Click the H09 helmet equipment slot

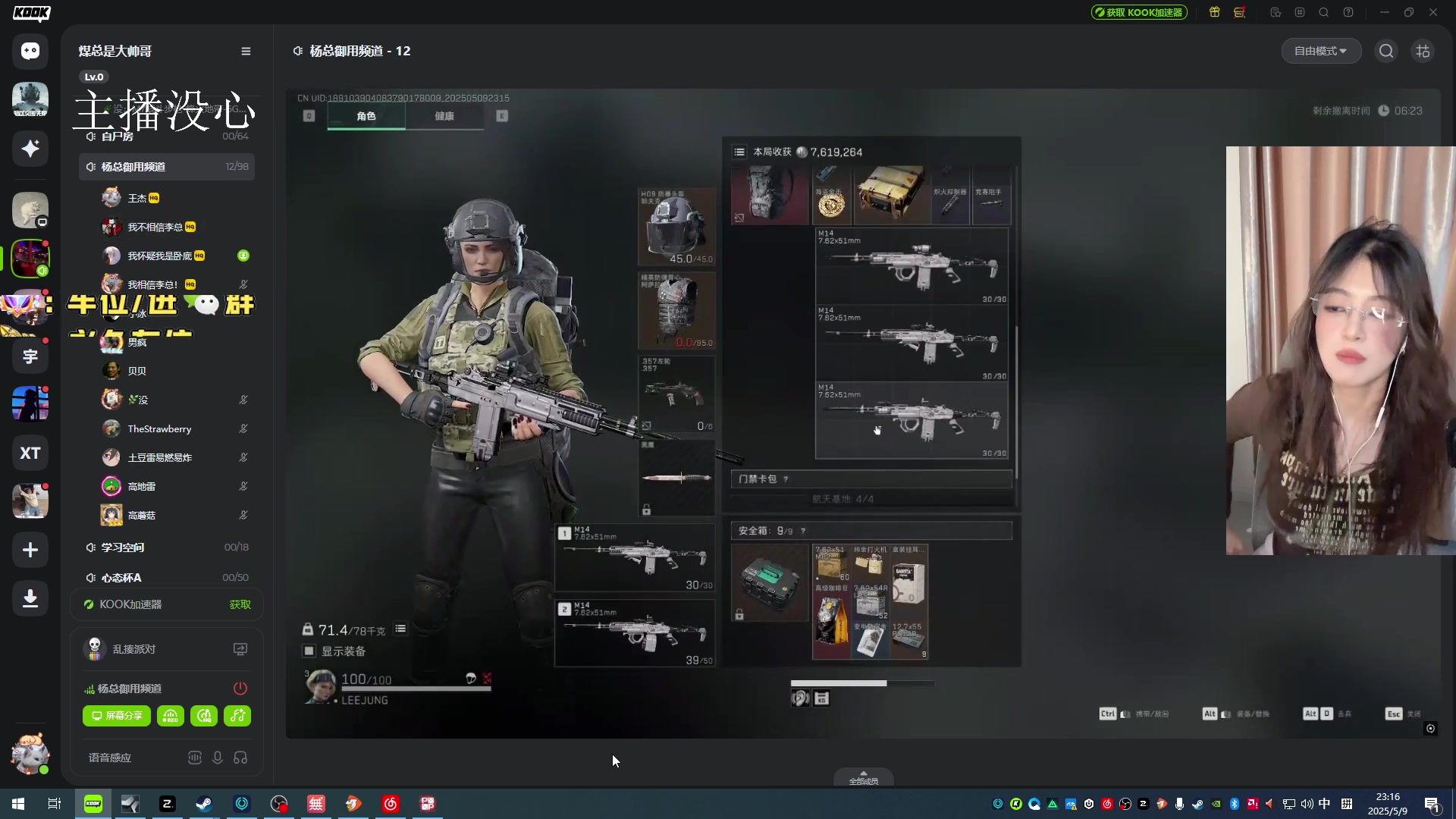(x=676, y=227)
